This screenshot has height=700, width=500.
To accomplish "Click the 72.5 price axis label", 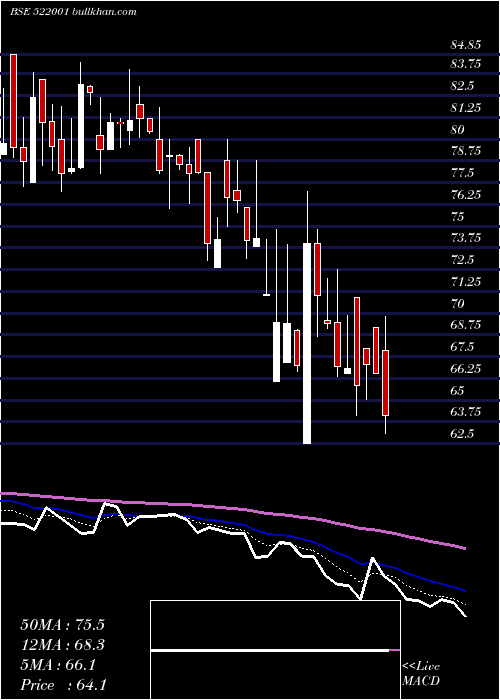I will pyautogui.click(x=462, y=260).
